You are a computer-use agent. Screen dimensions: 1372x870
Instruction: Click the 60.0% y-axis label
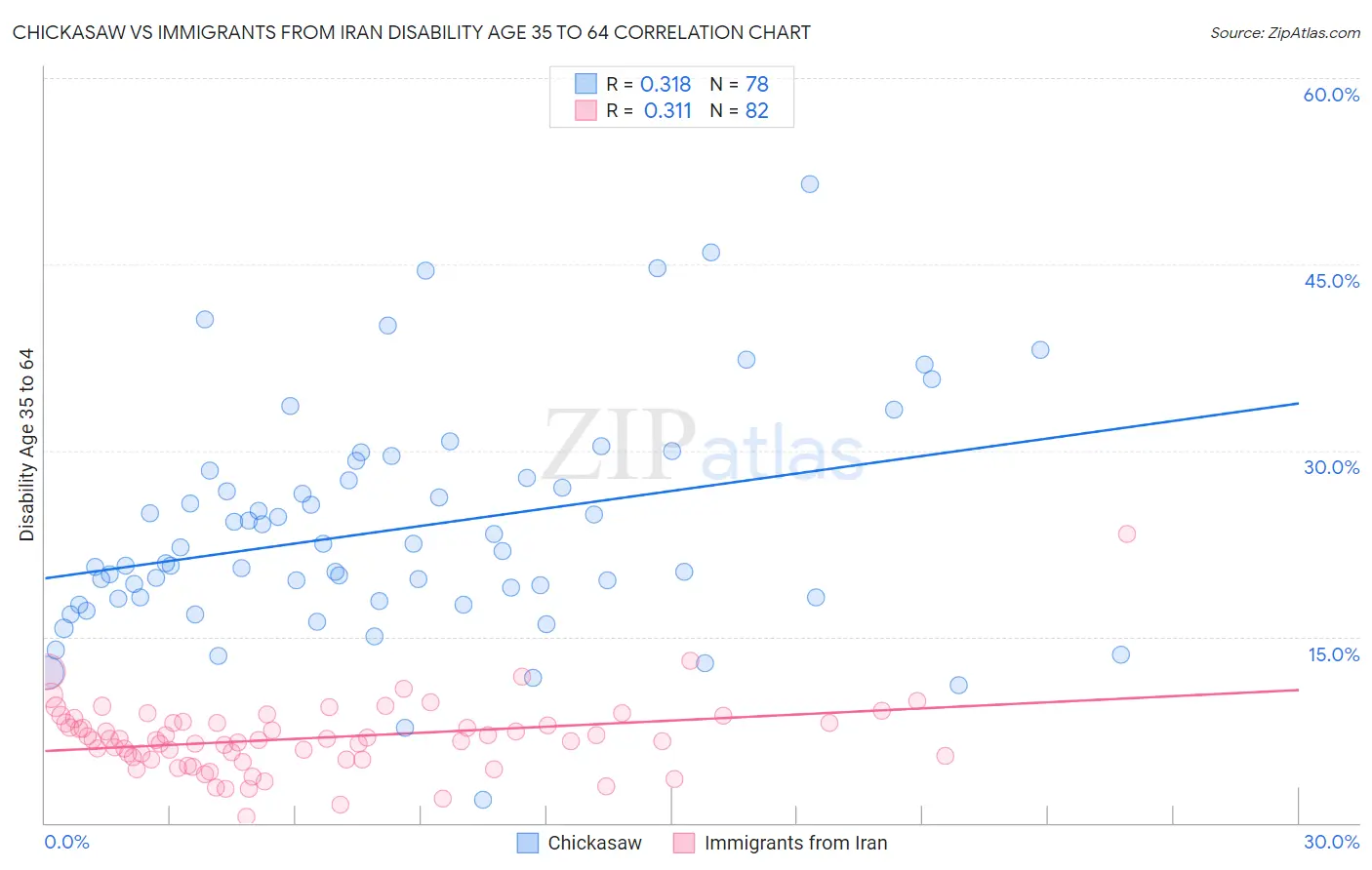1331,95
